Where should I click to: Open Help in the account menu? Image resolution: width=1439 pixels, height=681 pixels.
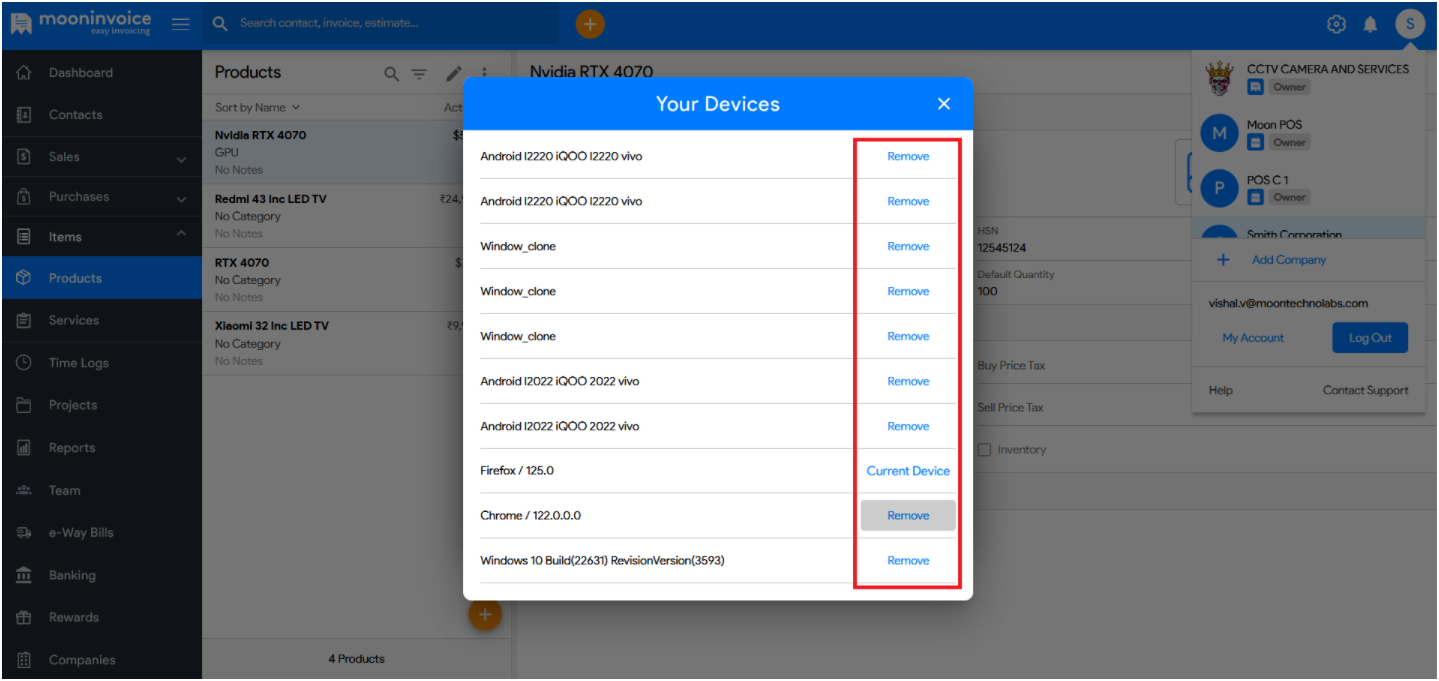tap(1220, 390)
